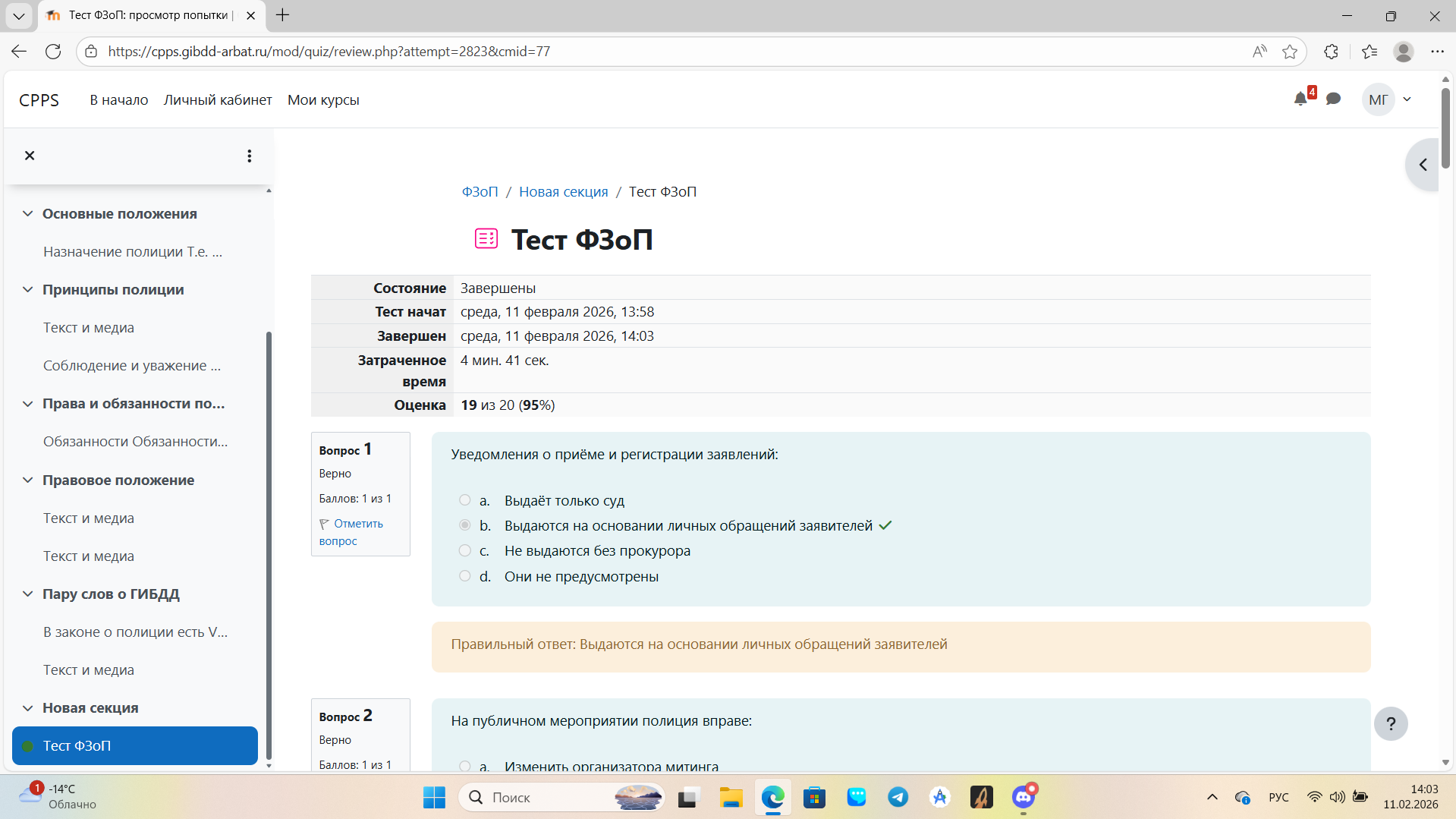This screenshot has width=1456, height=819.
Task: Collapse the Основные положения section
Action: click(28, 214)
